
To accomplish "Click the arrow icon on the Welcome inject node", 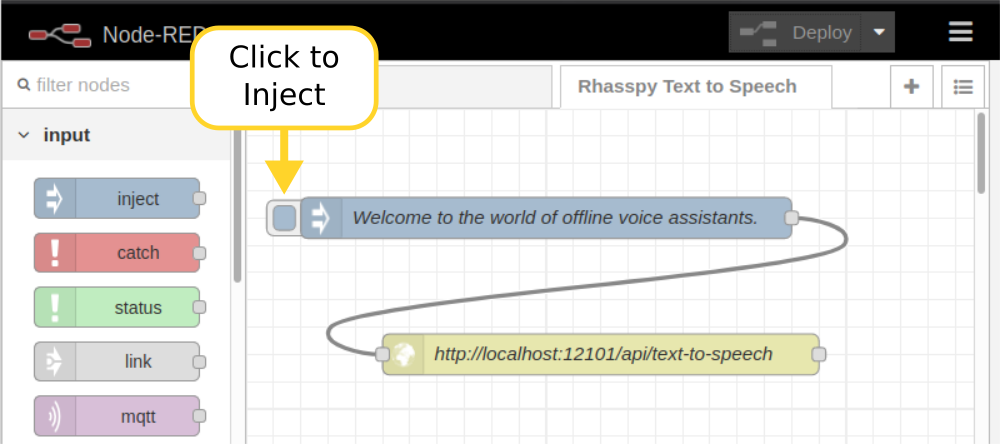I will (321, 218).
